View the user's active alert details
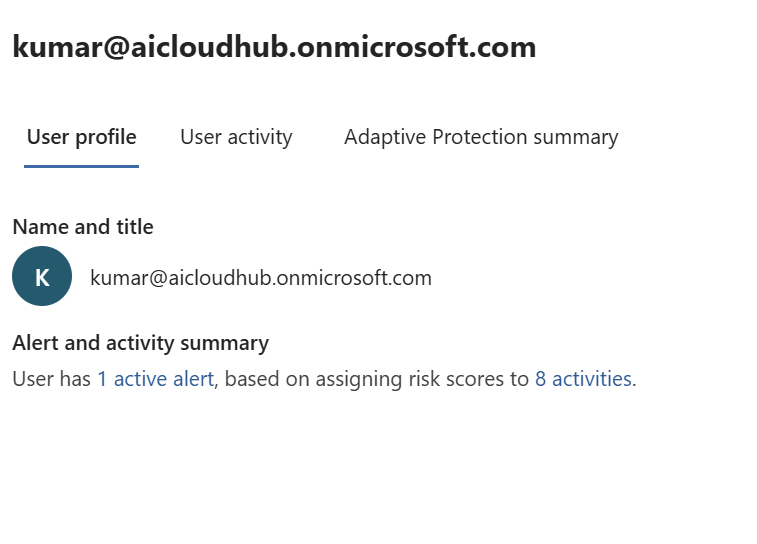Screen dimensions: 757x544 tap(155, 379)
